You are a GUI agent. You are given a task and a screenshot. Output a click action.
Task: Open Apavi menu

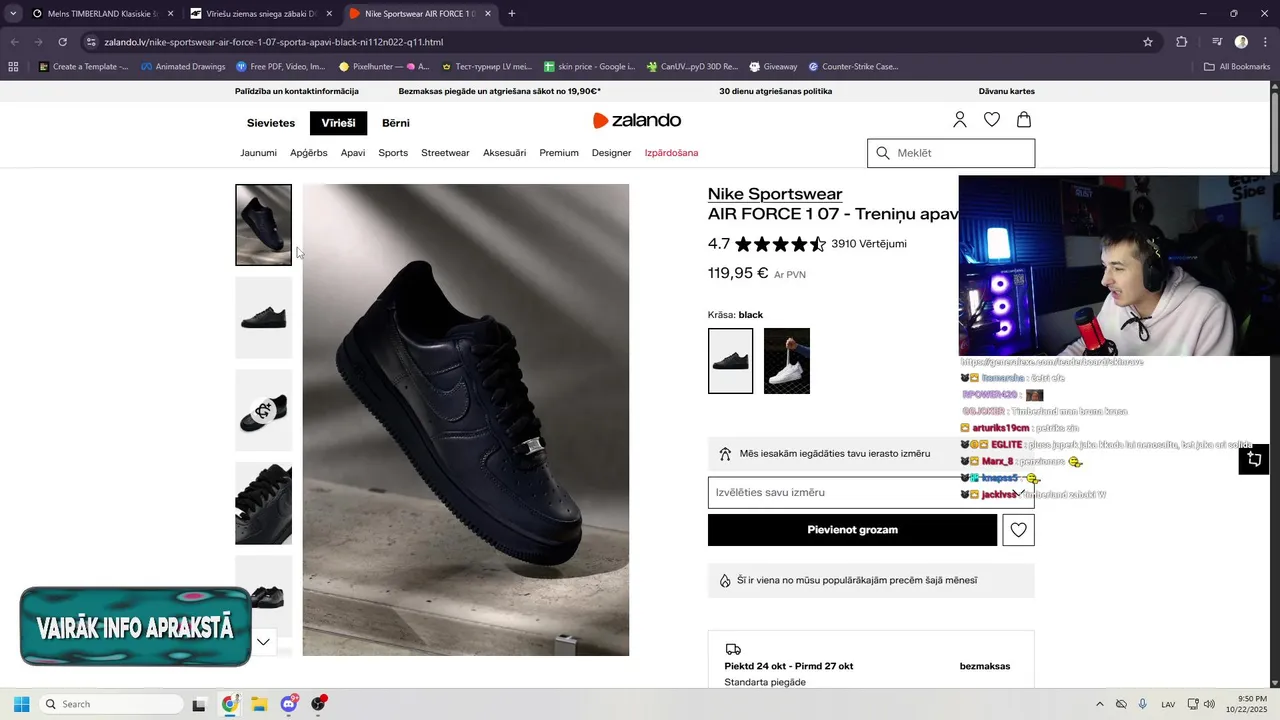click(x=353, y=153)
